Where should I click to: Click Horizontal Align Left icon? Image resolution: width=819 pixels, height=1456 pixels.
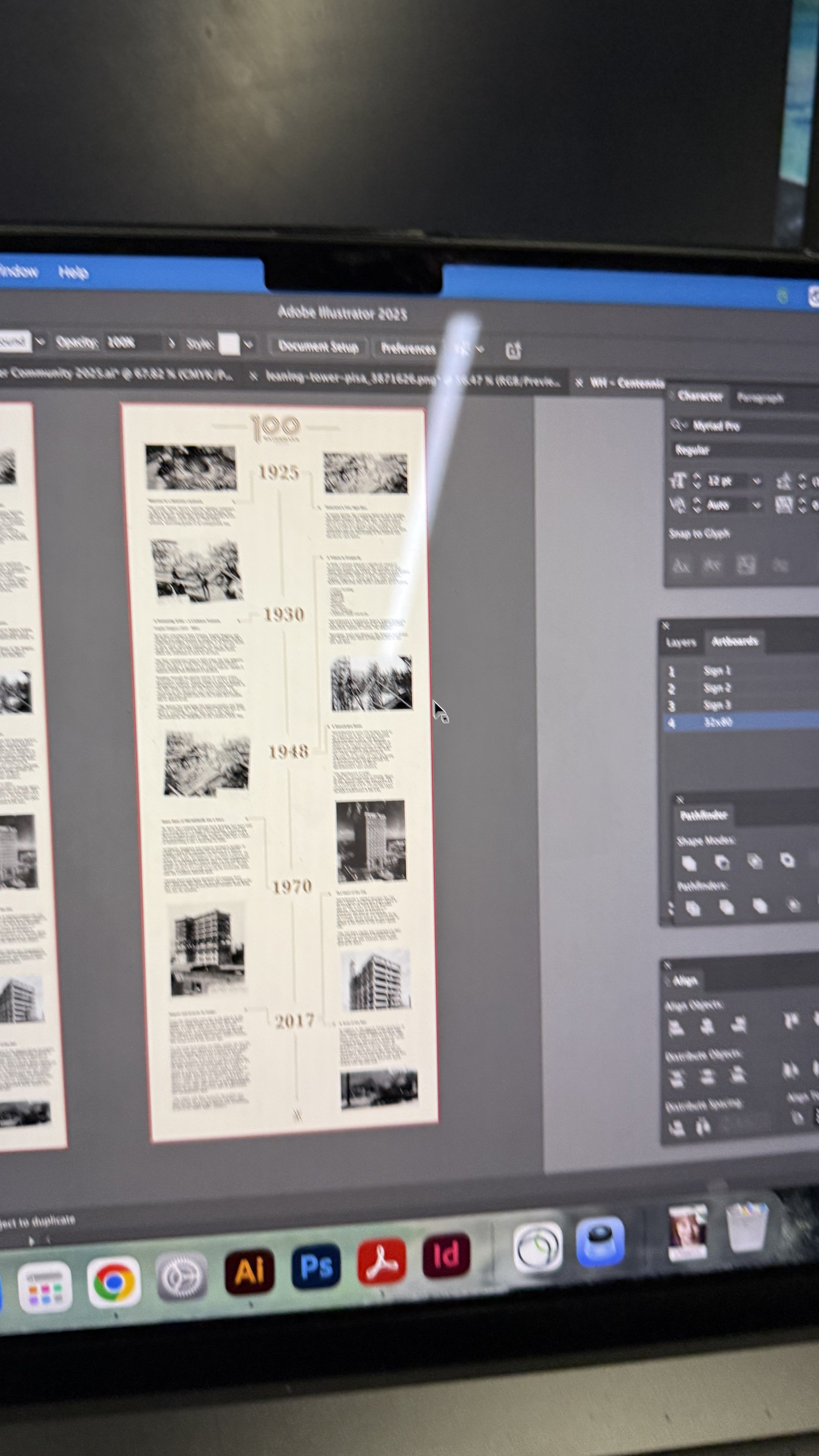(x=676, y=1027)
